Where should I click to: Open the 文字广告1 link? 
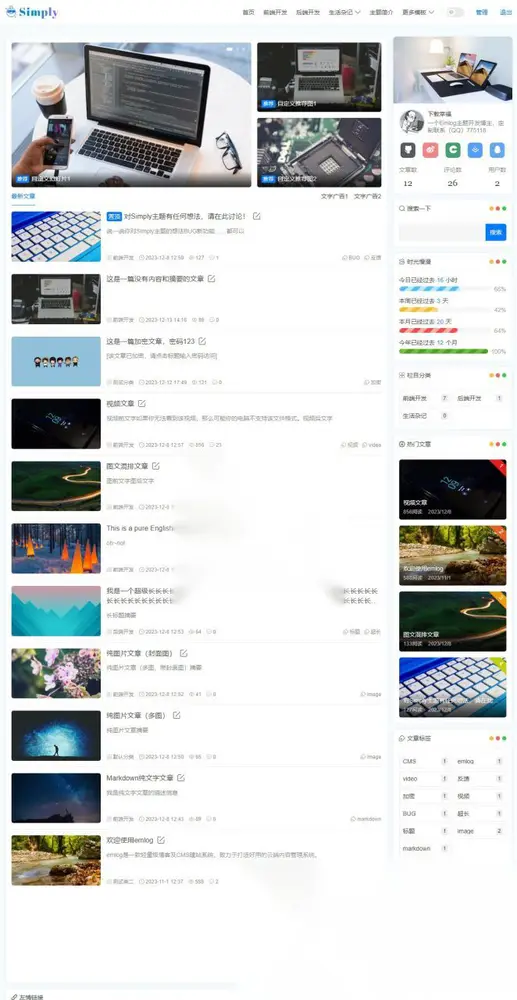tap(334, 196)
